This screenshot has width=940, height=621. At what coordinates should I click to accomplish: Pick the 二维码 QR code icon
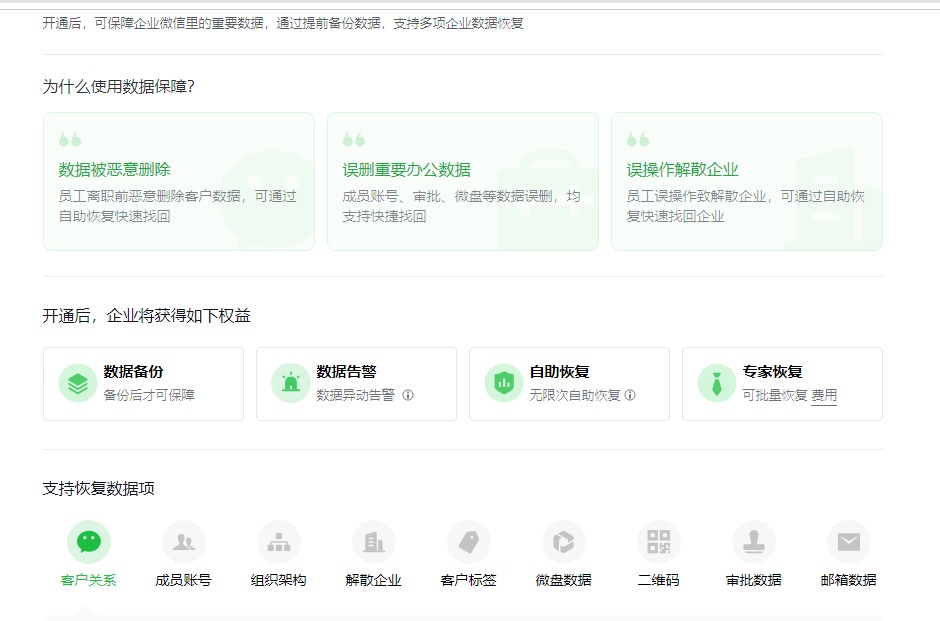pyautogui.click(x=659, y=542)
